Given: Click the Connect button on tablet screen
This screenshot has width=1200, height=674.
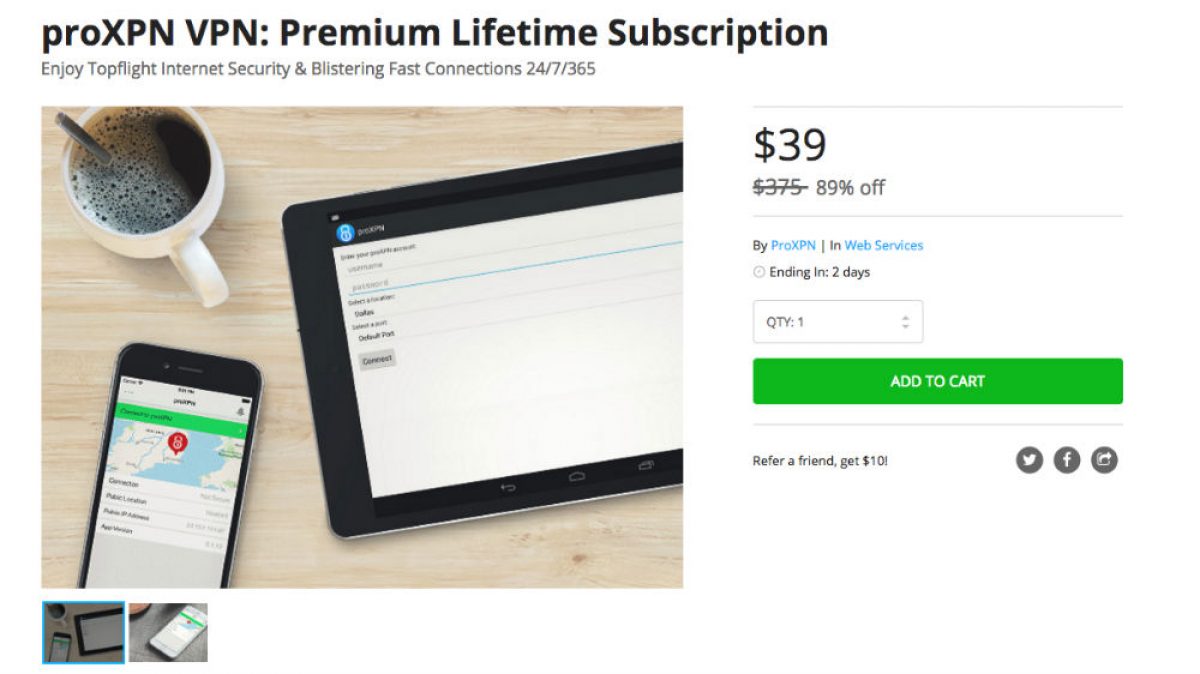Looking at the screenshot, I should pyautogui.click(x=378, y=358).
